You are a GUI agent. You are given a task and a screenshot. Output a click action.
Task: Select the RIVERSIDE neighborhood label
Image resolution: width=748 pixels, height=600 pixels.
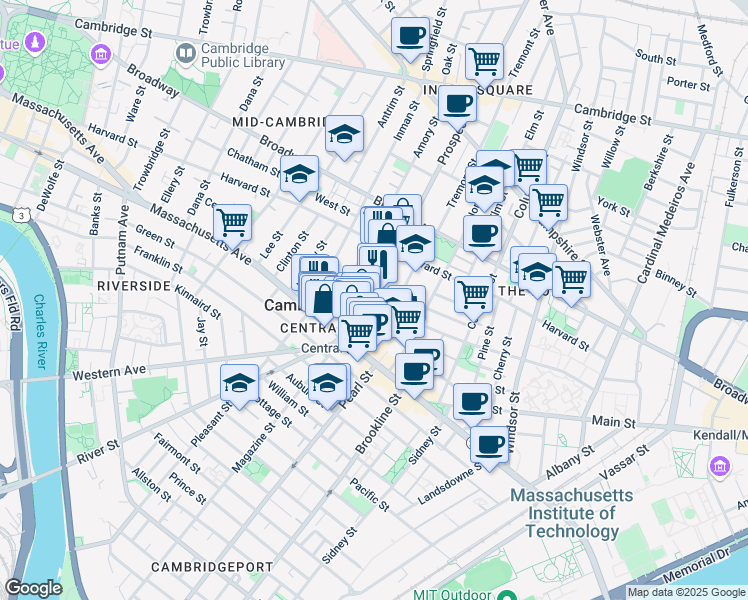[134, 286]
